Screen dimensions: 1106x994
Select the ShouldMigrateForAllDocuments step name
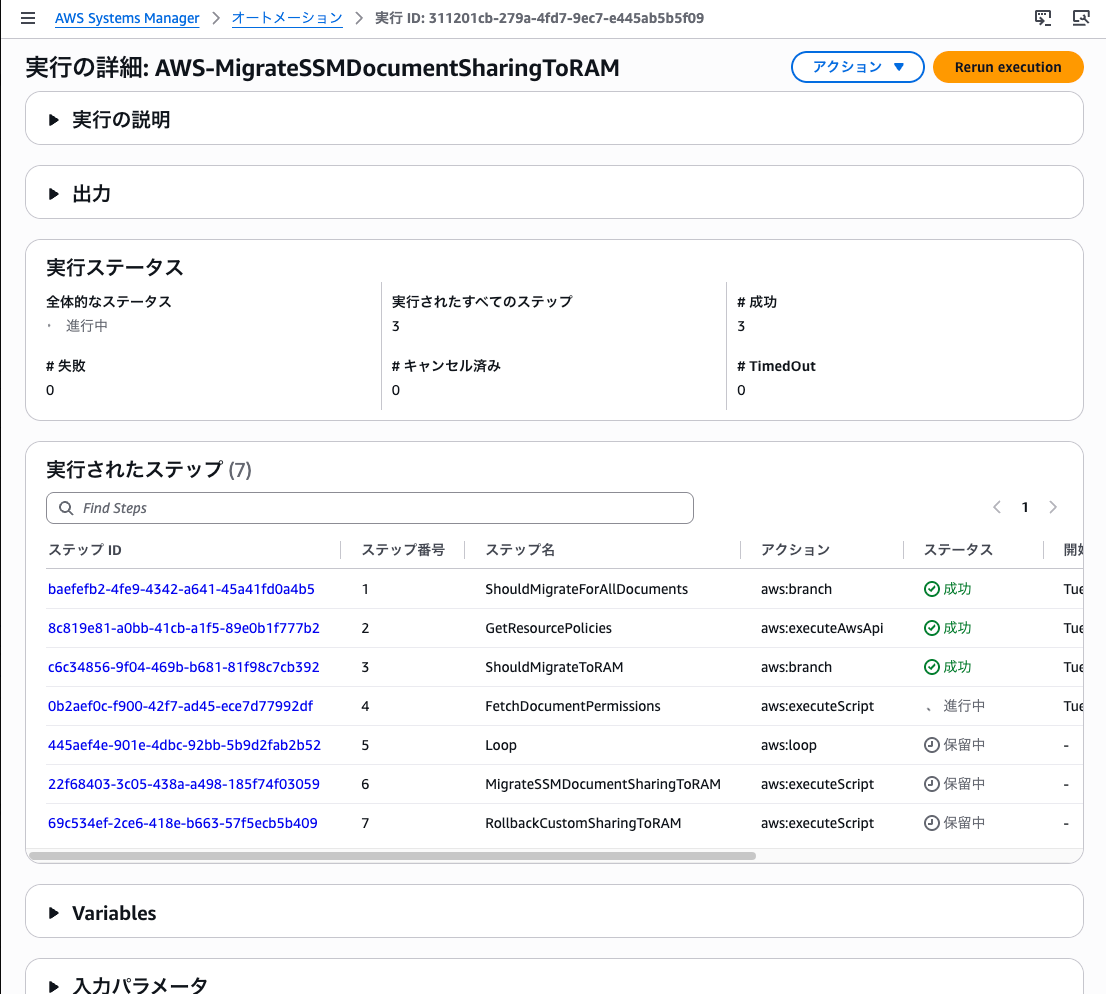[x=586, y=589]
